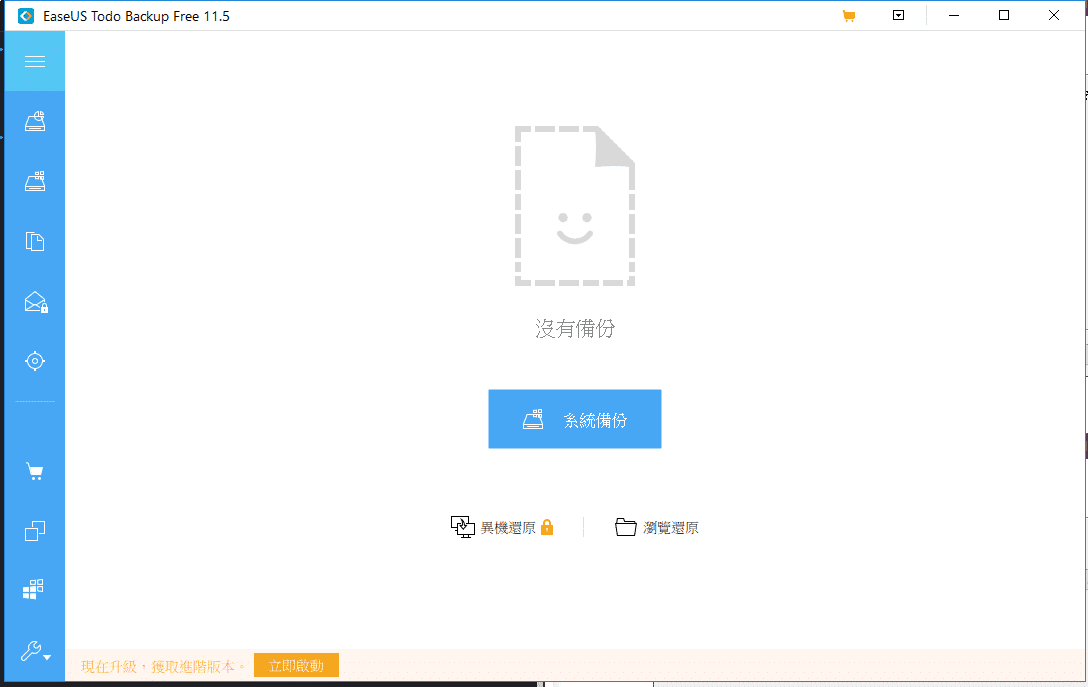Click the 沒有備份 text
Viewport: 1088px width, 687px height.
575,328
